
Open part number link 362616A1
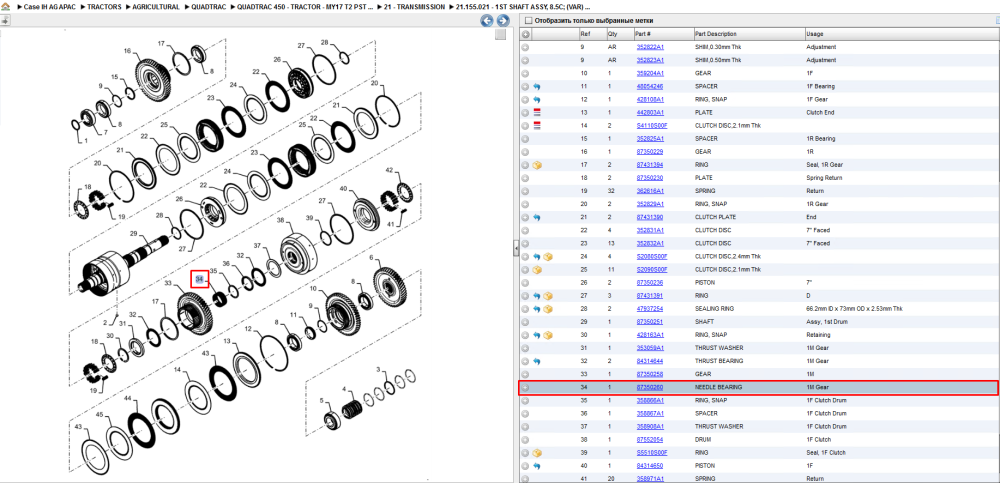click(x=650, y=191)
